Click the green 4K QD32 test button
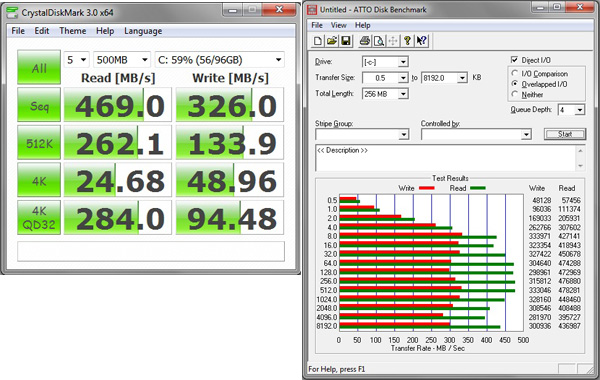The height and width of the screenshot is (380, 600). 39,217
